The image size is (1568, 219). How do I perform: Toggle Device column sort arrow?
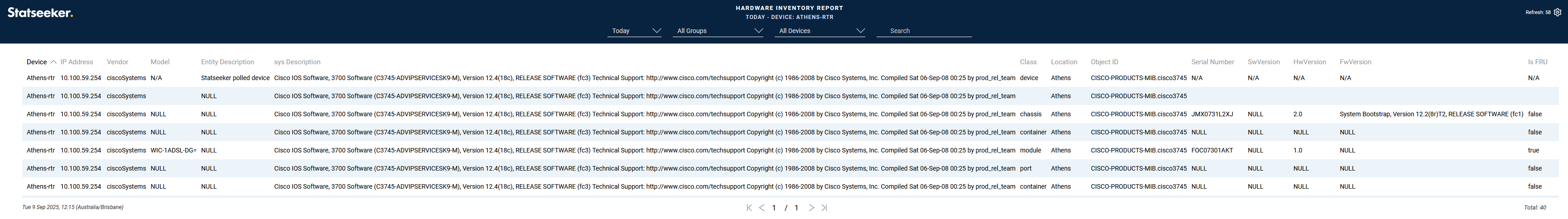pyautogui.click(x=53, y=62)
